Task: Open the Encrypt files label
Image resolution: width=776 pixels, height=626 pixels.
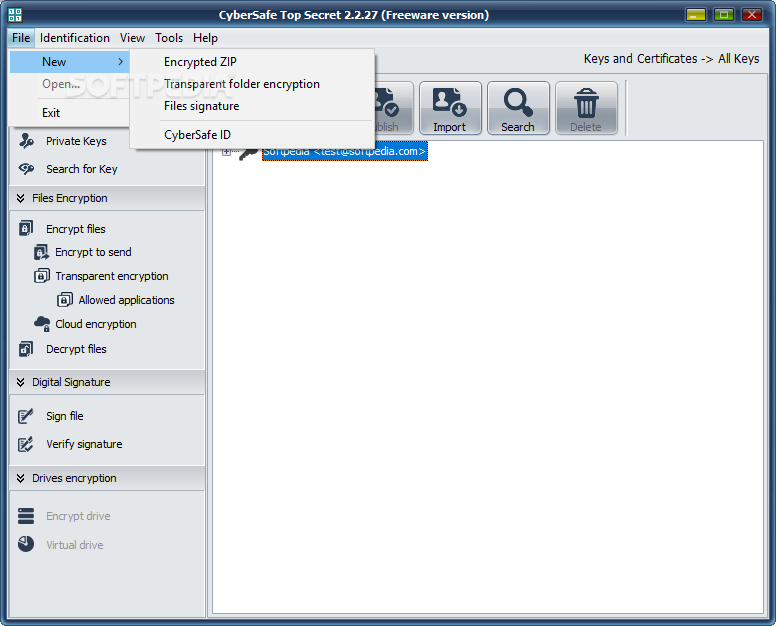Action: pyautogui.click(x=76, y=229)
